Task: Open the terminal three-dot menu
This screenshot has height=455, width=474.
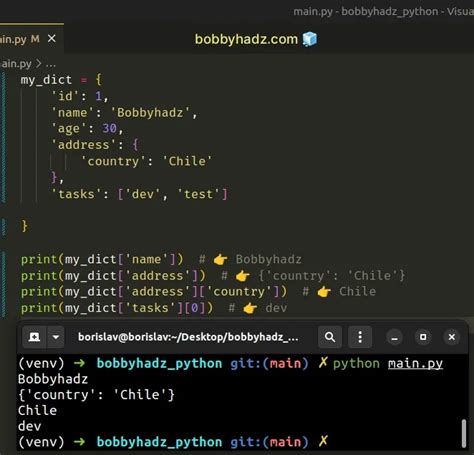Action: click(360, 337)
